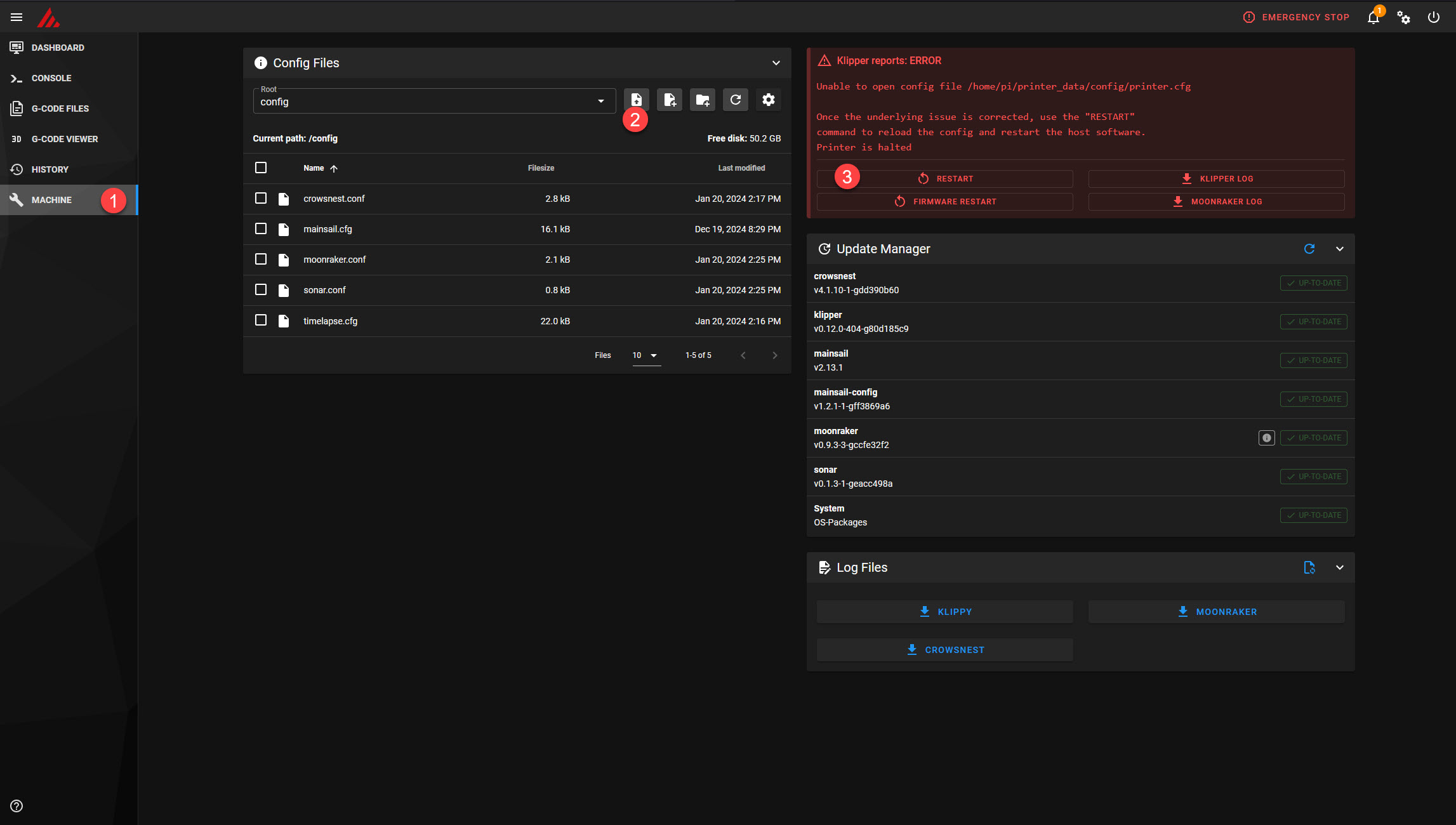Go to next files page arrow
The width and height of the screenshot is (1456, 825).
tap(774, 355)
